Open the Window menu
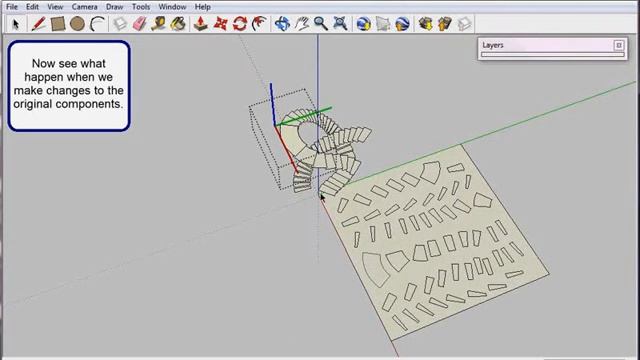Screen dimensions: 640x360 [172, 7]
